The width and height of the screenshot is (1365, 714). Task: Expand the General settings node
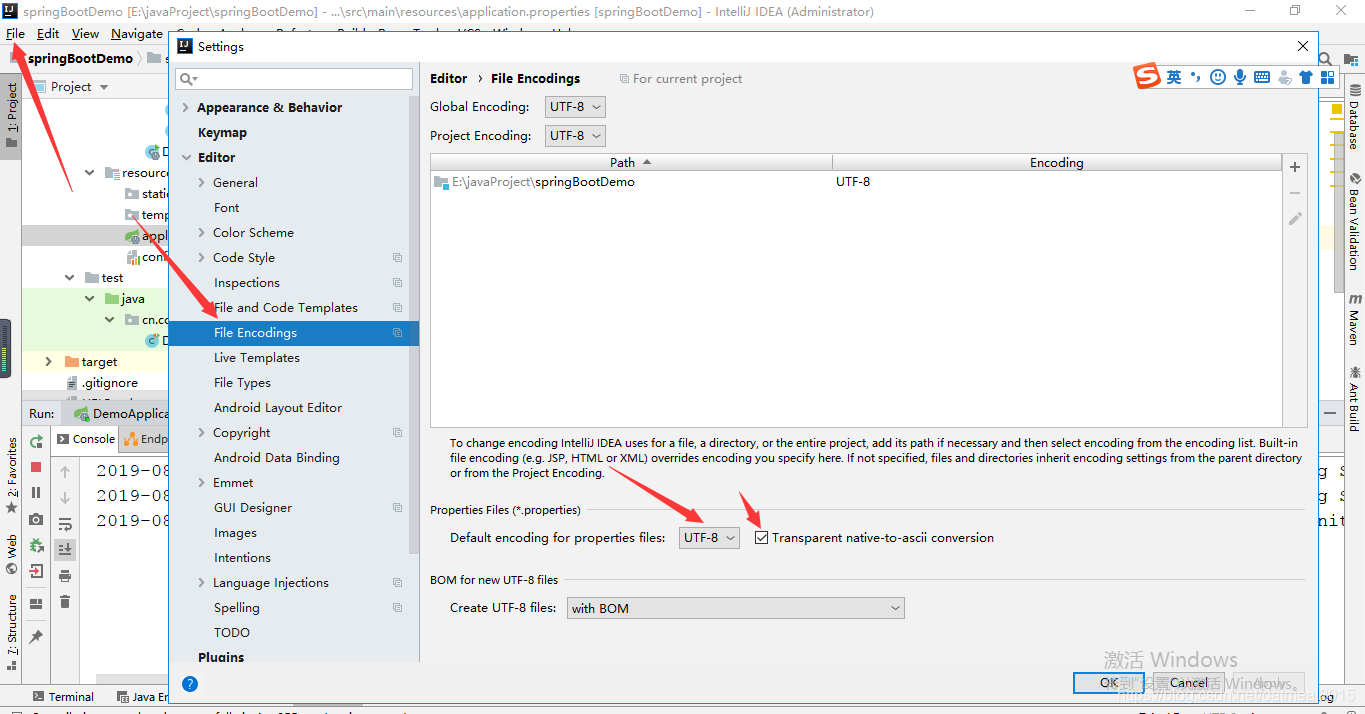[202, 183]
